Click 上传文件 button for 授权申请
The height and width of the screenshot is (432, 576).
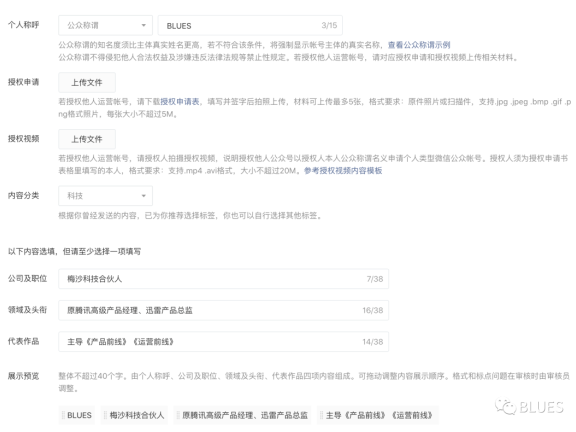point(87,82)
